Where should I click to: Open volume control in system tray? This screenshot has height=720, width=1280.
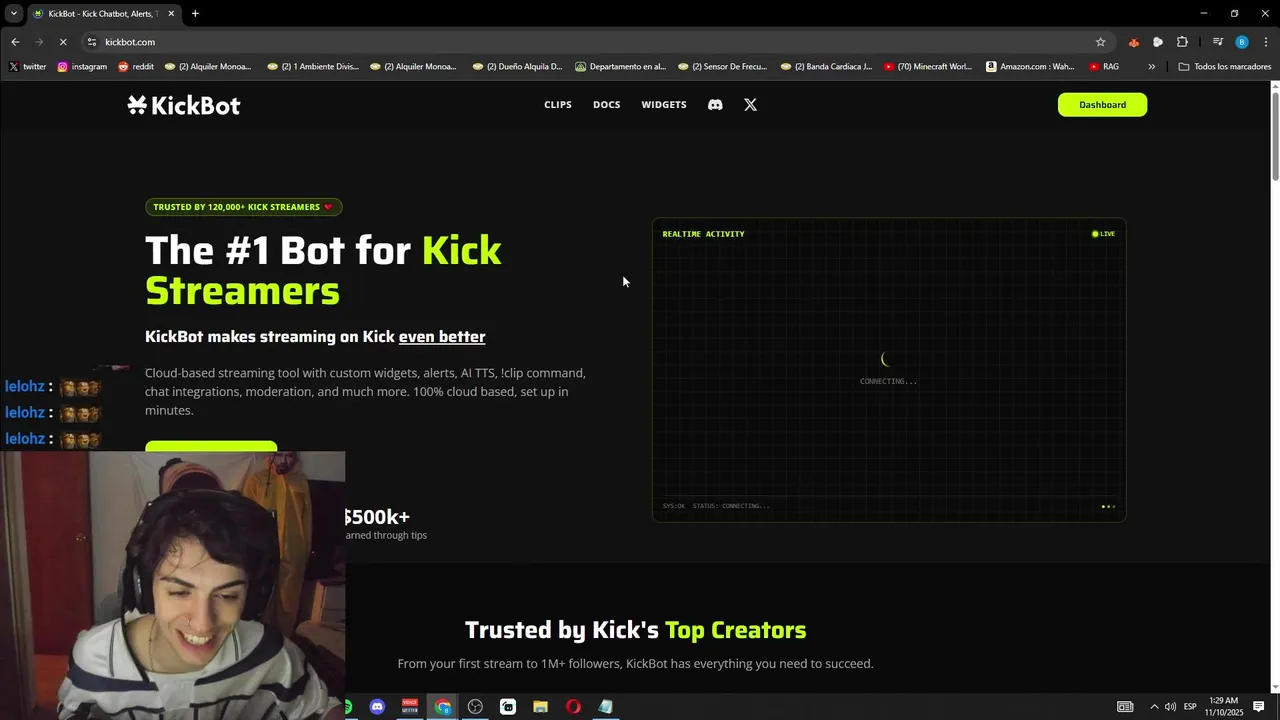[1170, 707]
